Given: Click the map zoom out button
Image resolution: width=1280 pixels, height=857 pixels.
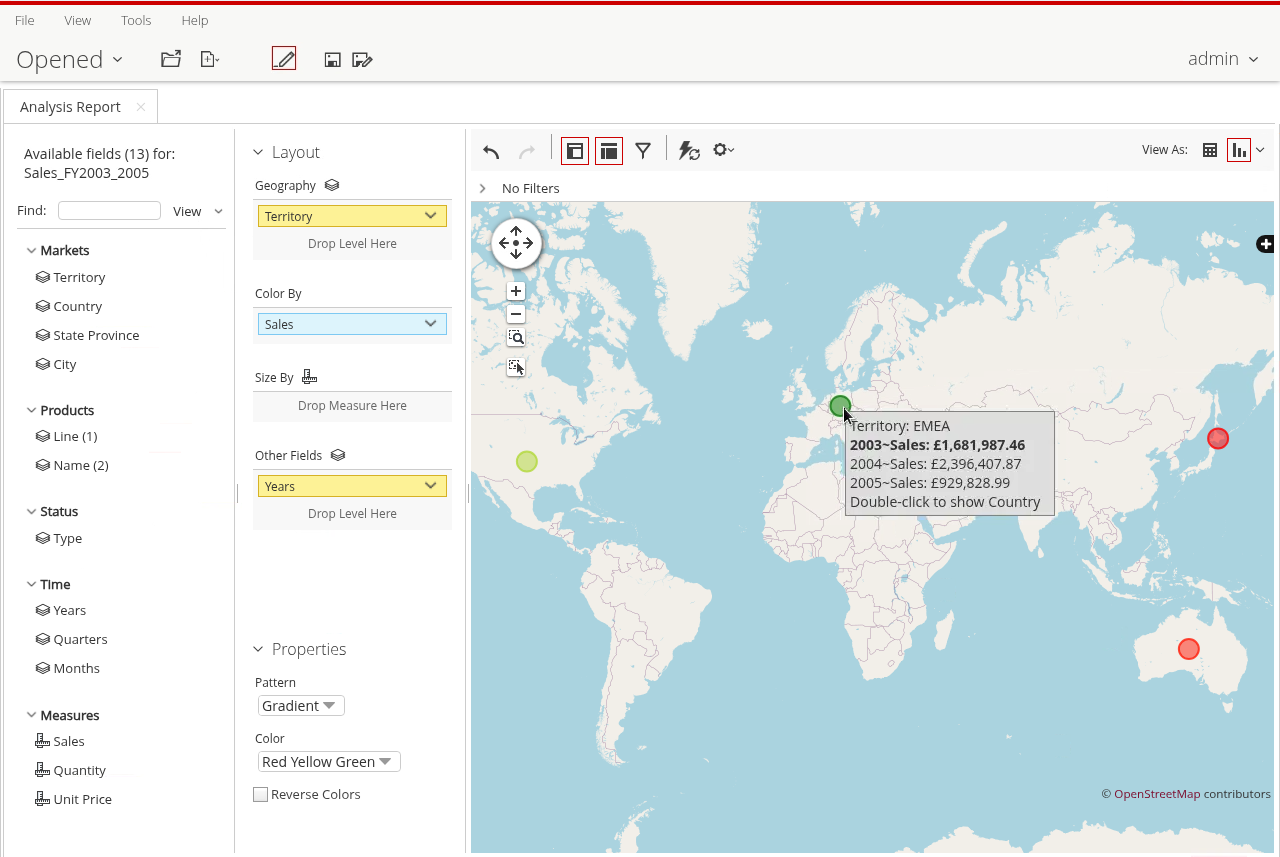Looking at the screenshot, I should pyautogui.click(x=516, y=314).
